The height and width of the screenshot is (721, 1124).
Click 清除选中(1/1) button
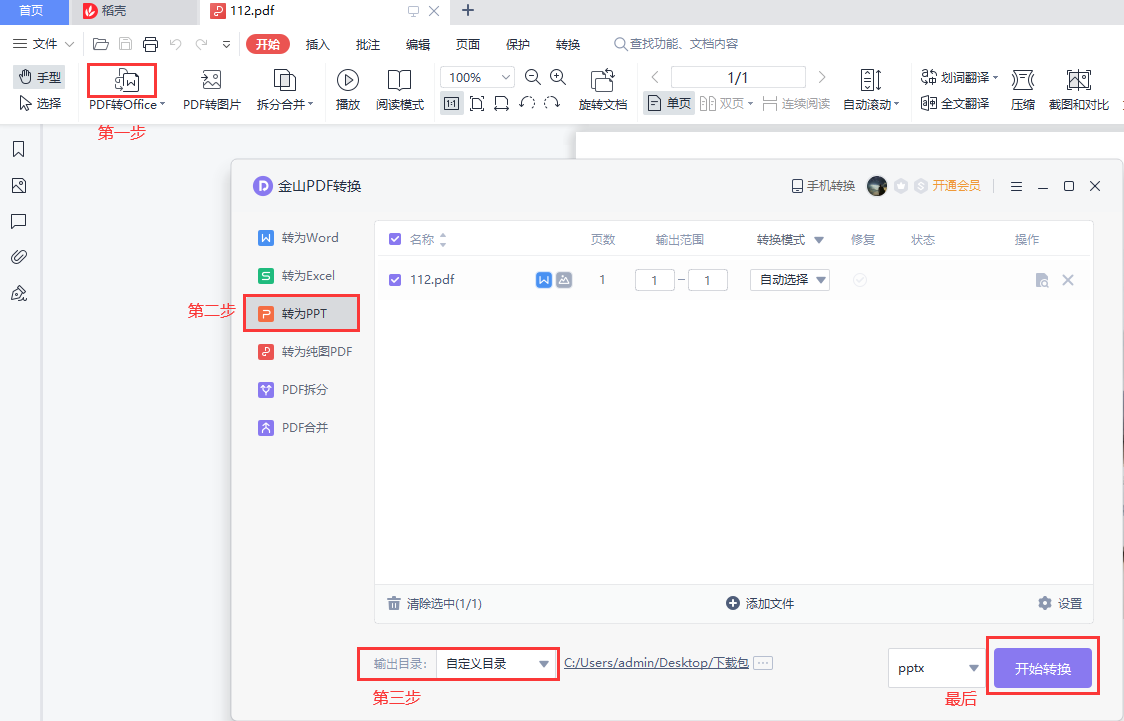[x=434, y=603]
